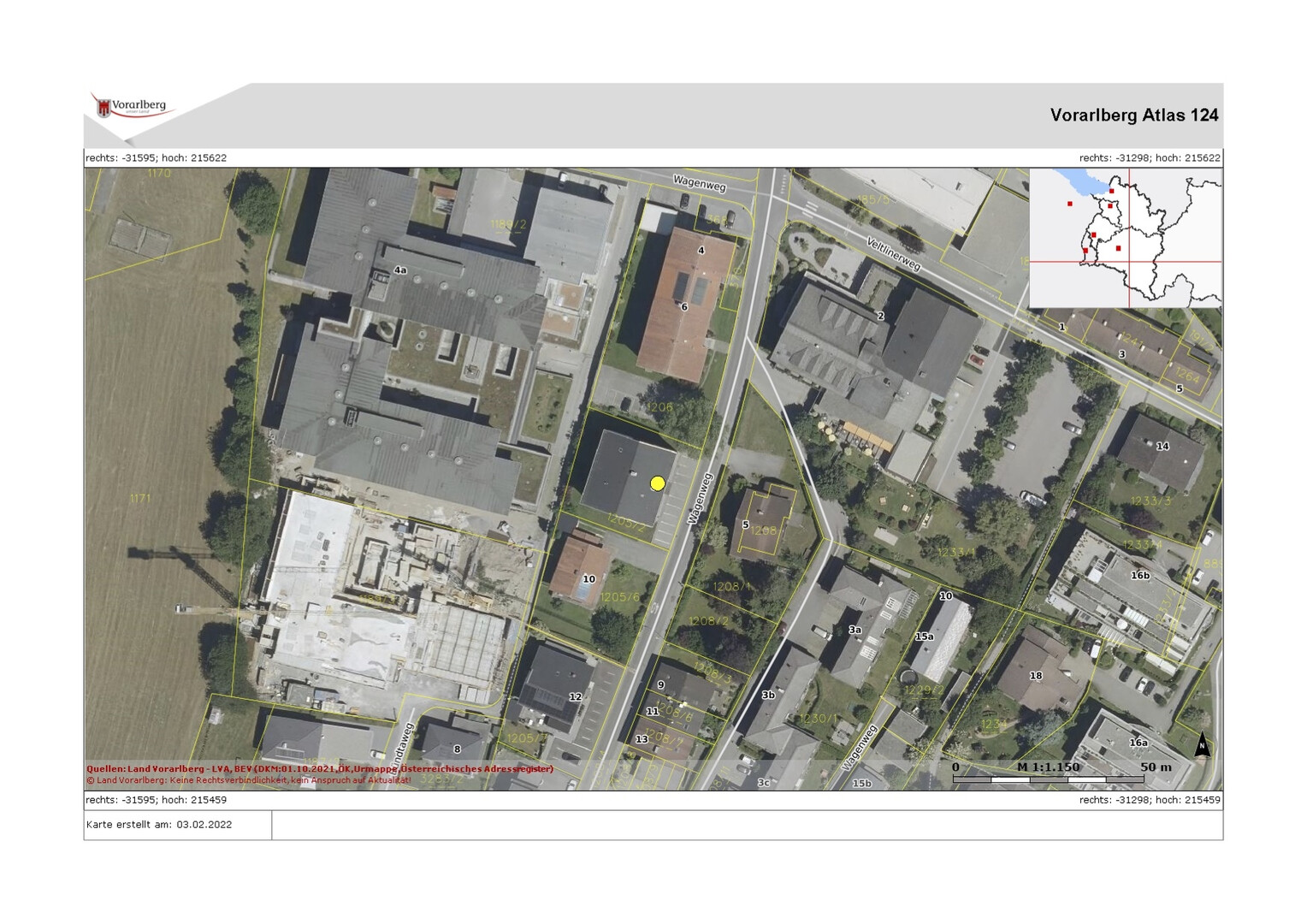Select the overview inset map of Vorarlberg
This screenshot has height=924, width=1307.
click(1125, 238)
